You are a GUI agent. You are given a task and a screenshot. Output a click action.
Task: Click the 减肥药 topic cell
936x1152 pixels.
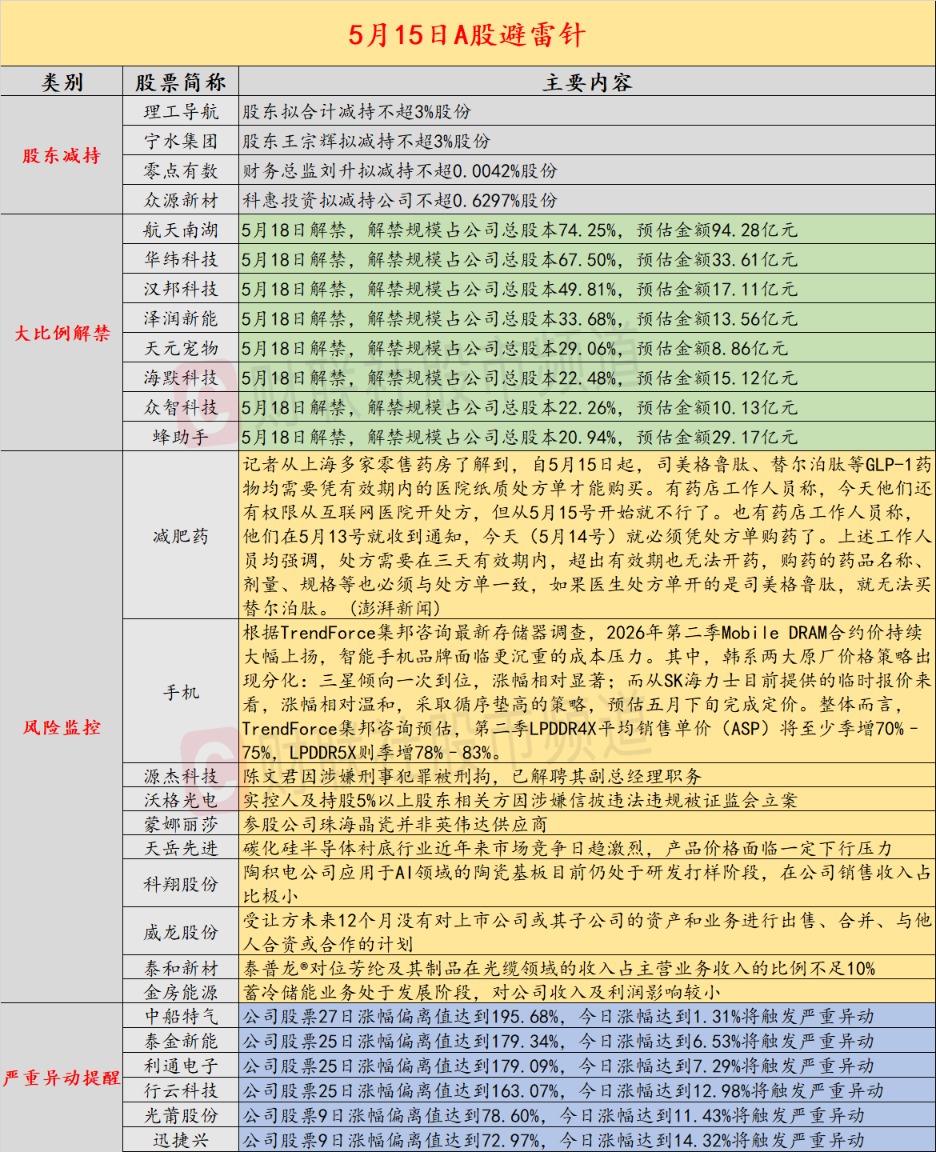click(x=181, y=536)
